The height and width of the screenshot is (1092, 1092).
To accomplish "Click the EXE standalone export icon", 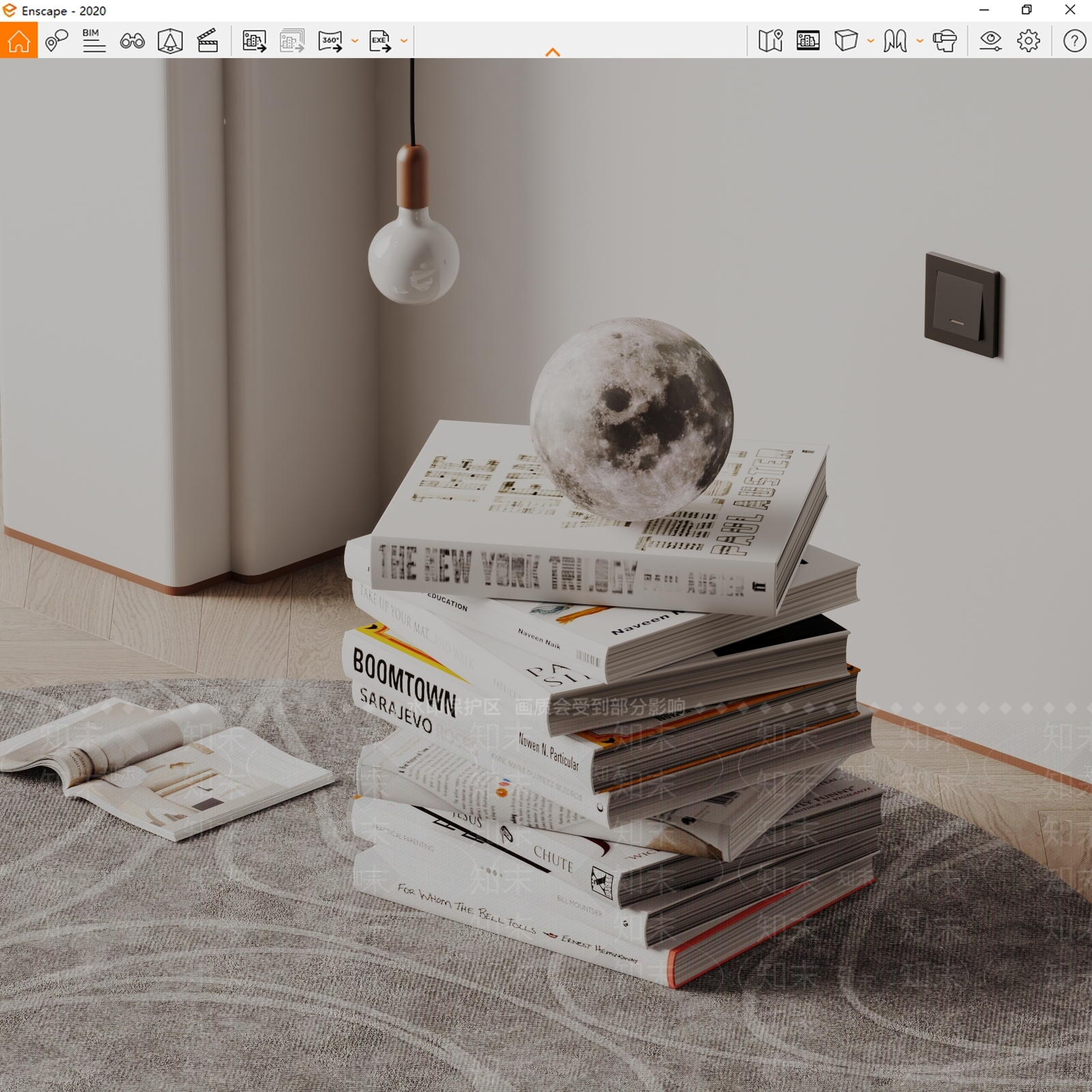I will pos(380,41).
